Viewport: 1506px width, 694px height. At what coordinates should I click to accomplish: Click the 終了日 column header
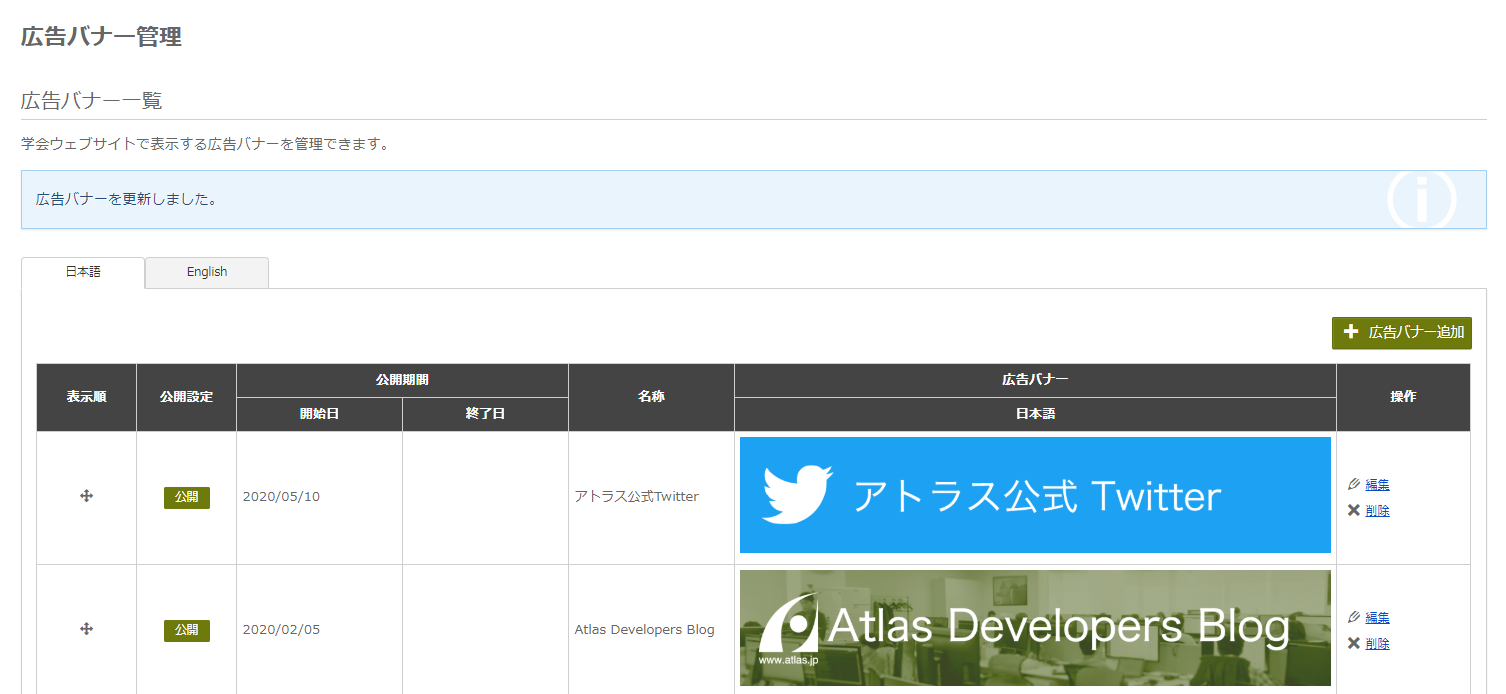pyautogui.click(x=485, y=414)
